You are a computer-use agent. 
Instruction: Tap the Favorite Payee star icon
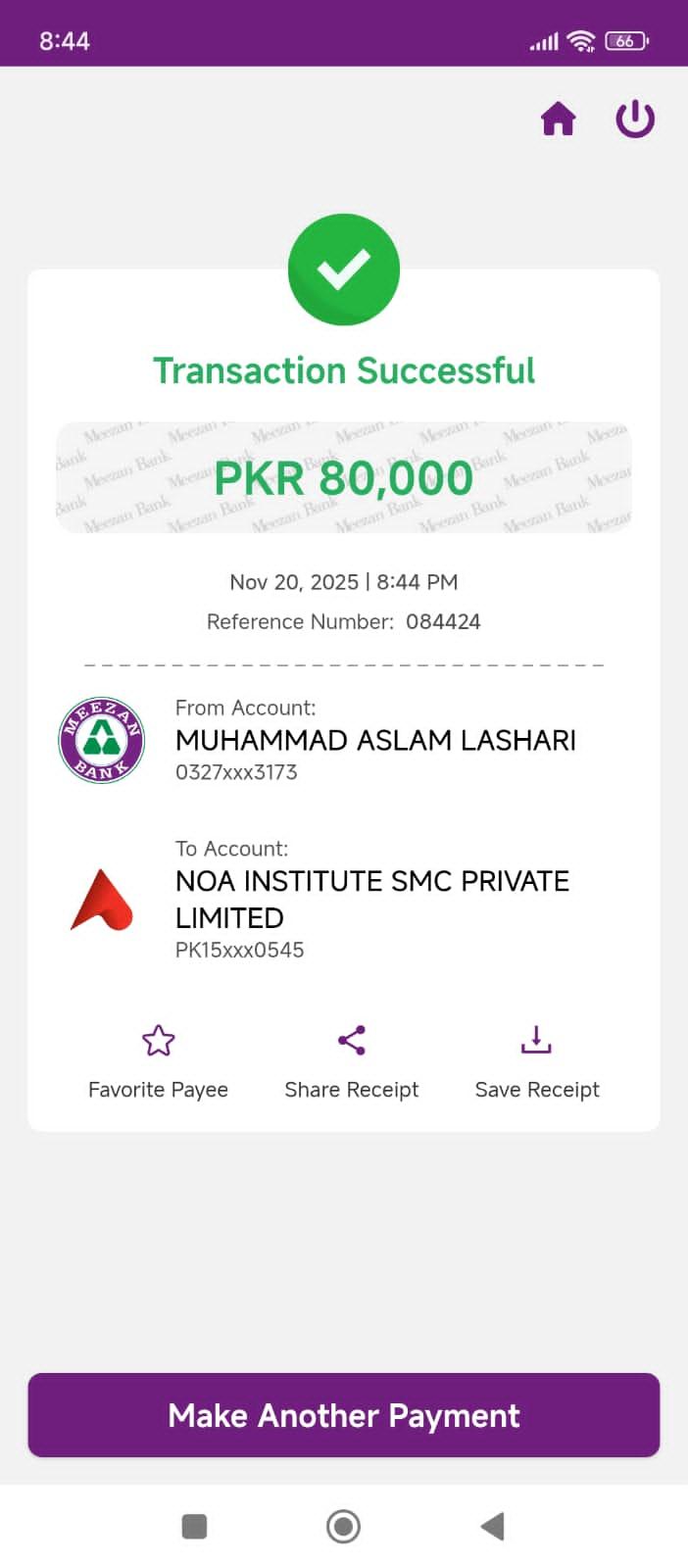pyautogui.click(x=158, y=1041)
